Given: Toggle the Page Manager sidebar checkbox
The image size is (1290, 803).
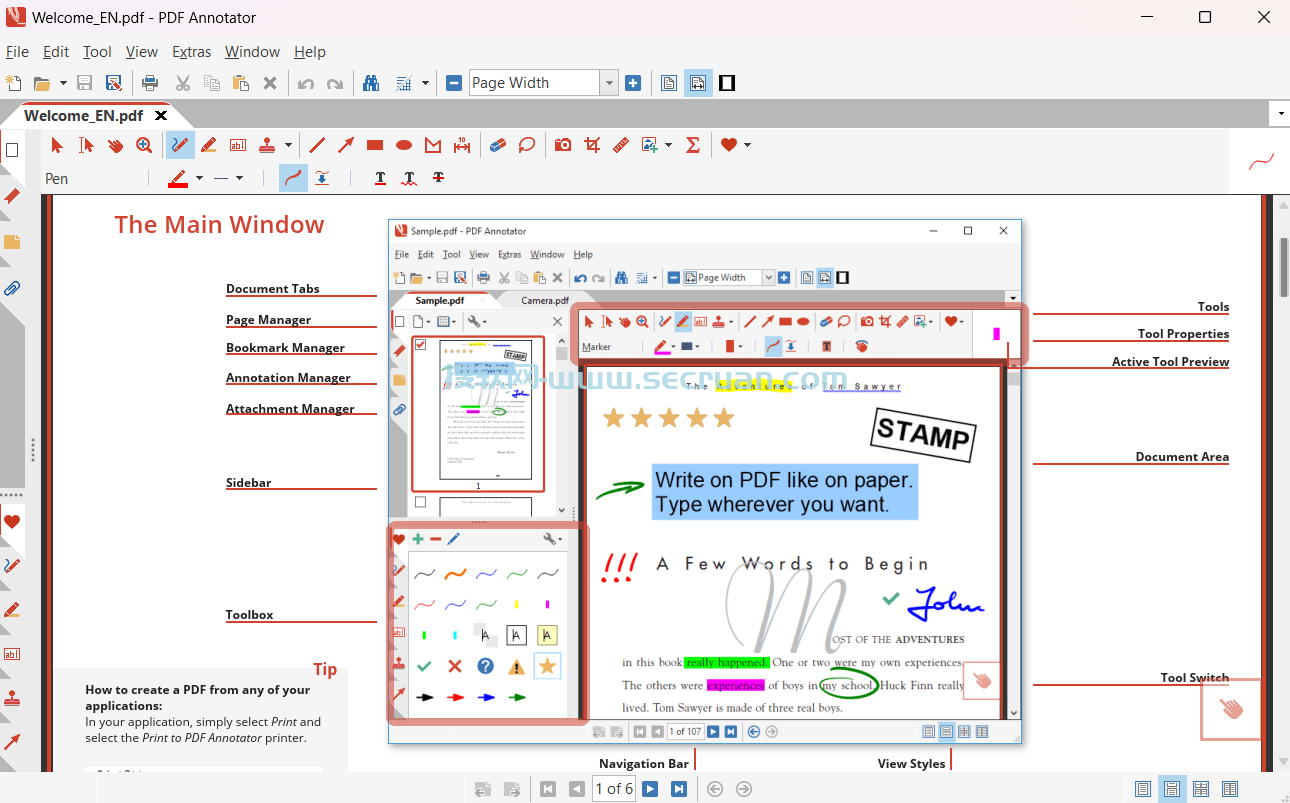Looking at the screenshot, I should click(12, 150).
